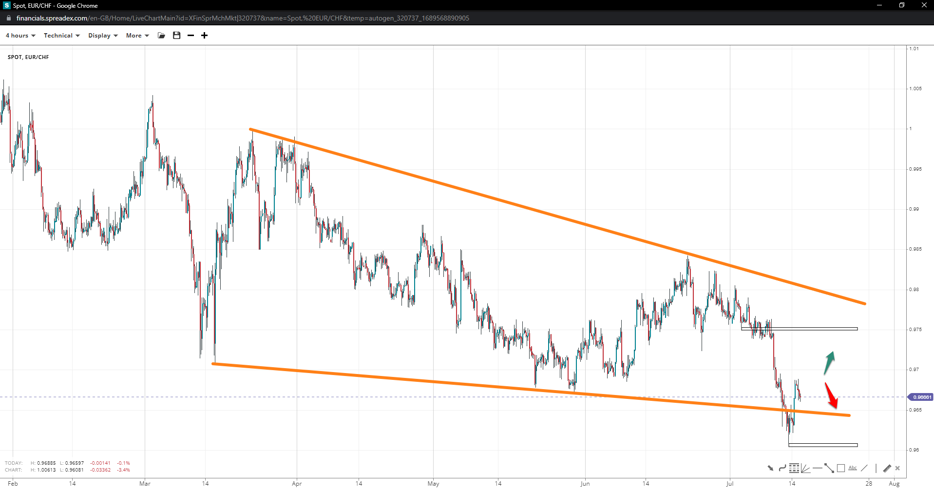934x493 pixels.
Task: Expand the Technical indicators menu
Action: [61, 36]
